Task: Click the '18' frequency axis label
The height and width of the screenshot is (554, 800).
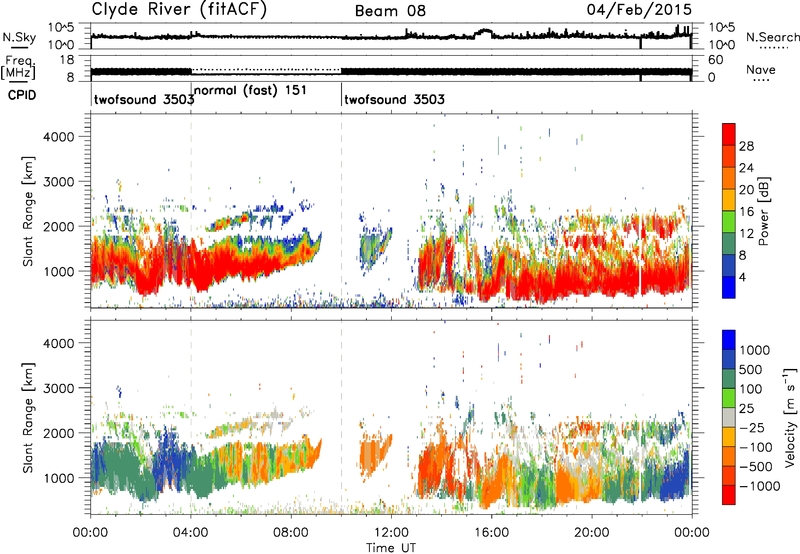Action: [x=66, y=60]
